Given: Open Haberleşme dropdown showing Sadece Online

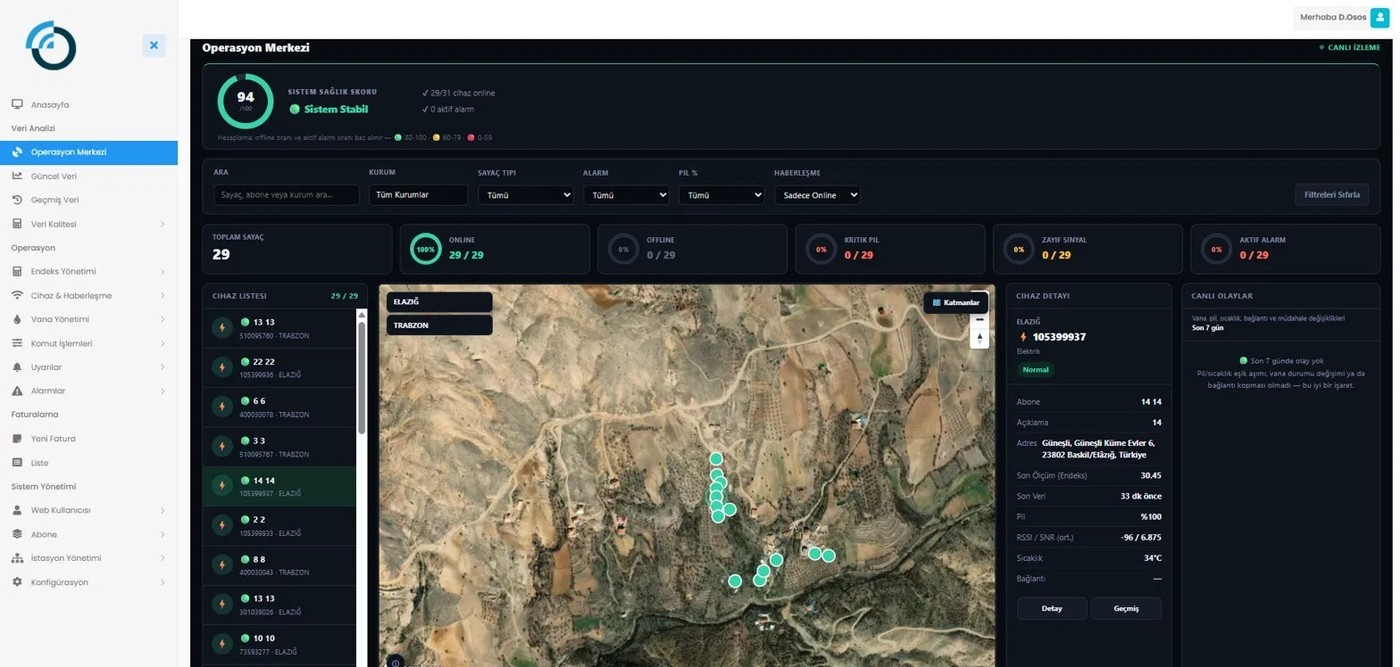Looking at the screenshot, I should click(x=817, y=195).
